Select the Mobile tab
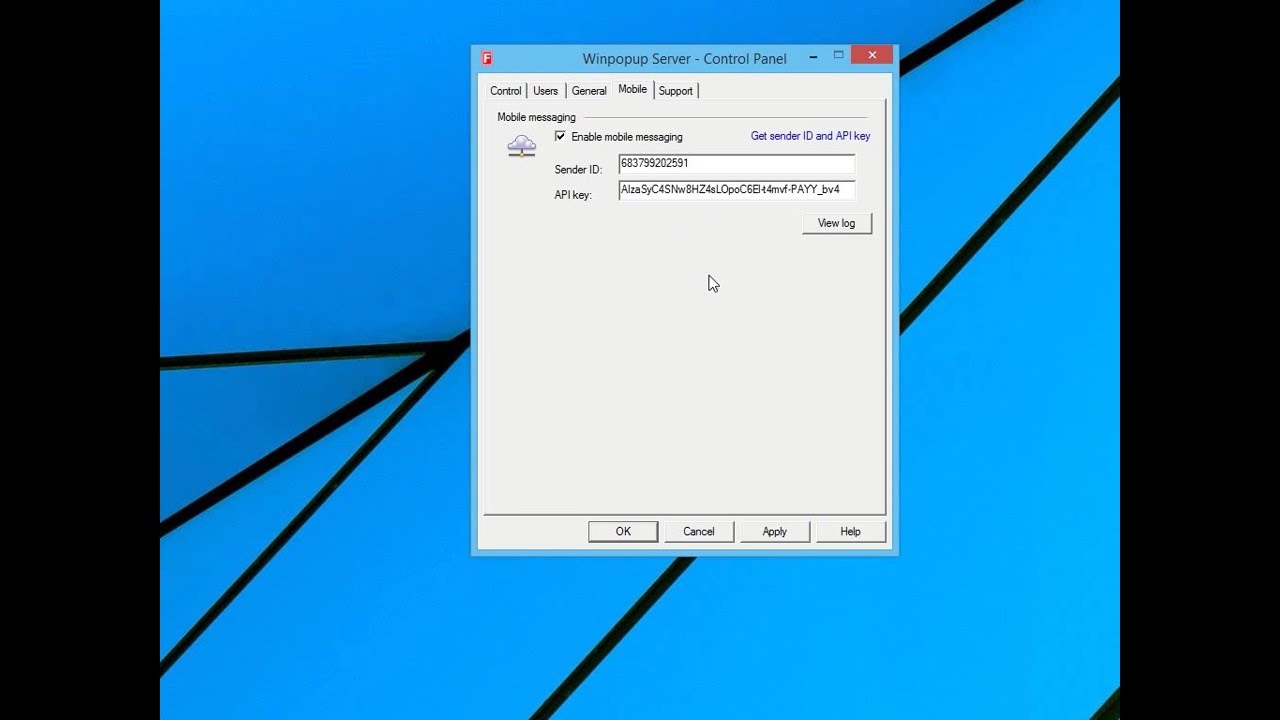This screenshot has height=720, width=1280. 632,89
